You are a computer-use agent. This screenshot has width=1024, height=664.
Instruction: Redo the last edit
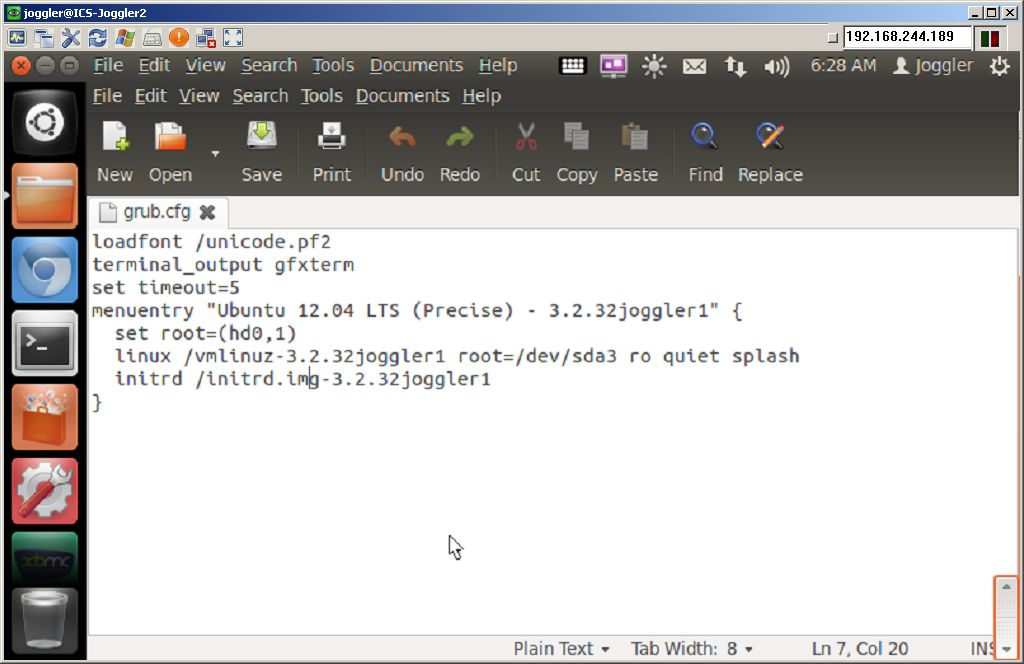[460, 152]
